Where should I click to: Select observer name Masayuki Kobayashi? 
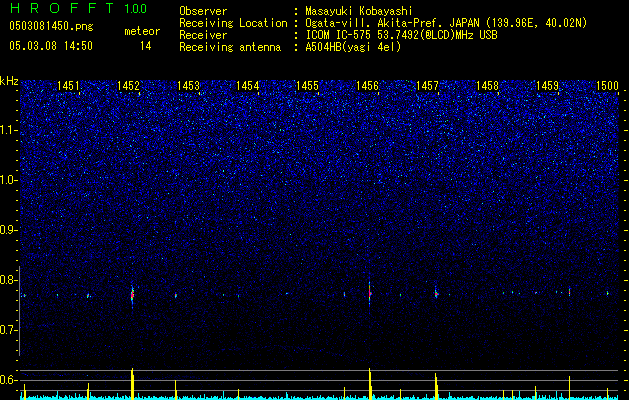click(x=359, y=11)
